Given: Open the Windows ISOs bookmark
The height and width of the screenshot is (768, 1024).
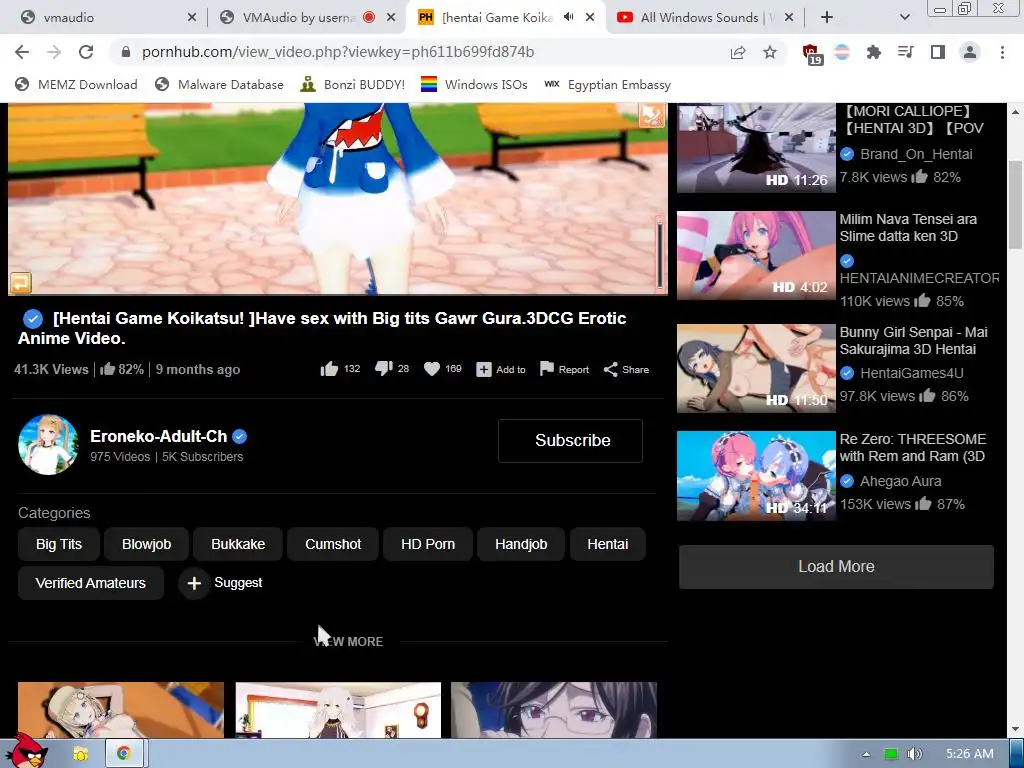Looking at the screenshot, I should 474,85.
